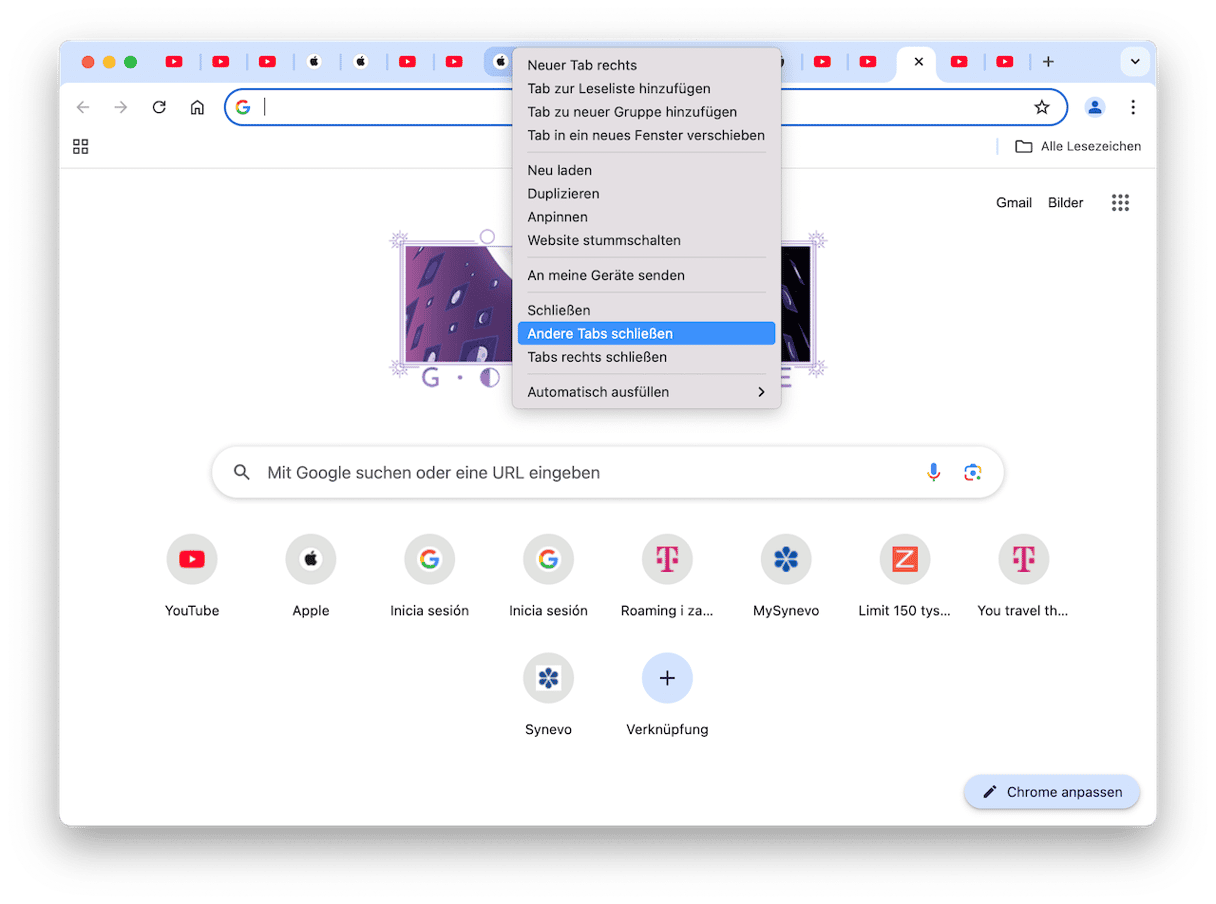Screen dimensions: 1216x904
Task: Open a new tab with the plus icon
Action: pos(1048,62)
